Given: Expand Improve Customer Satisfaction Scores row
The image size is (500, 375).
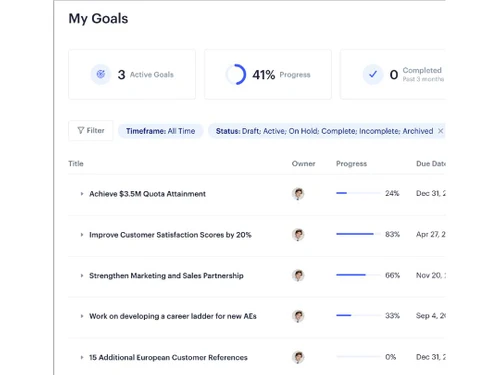Looking at the screenshot, I should click(x=82, y=235).
